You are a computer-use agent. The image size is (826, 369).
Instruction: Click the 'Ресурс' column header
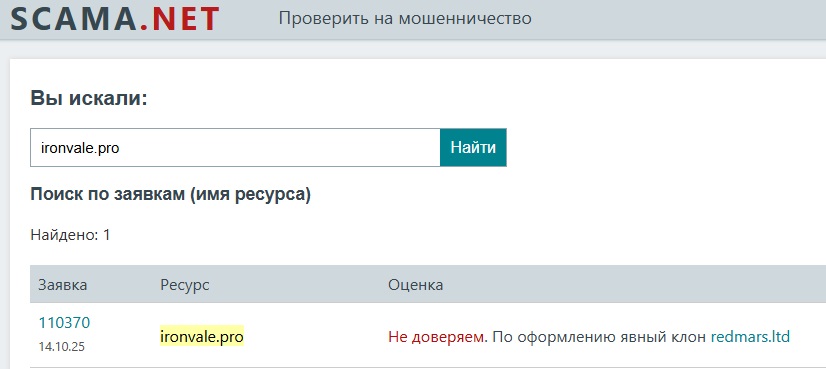click(185, 285)
